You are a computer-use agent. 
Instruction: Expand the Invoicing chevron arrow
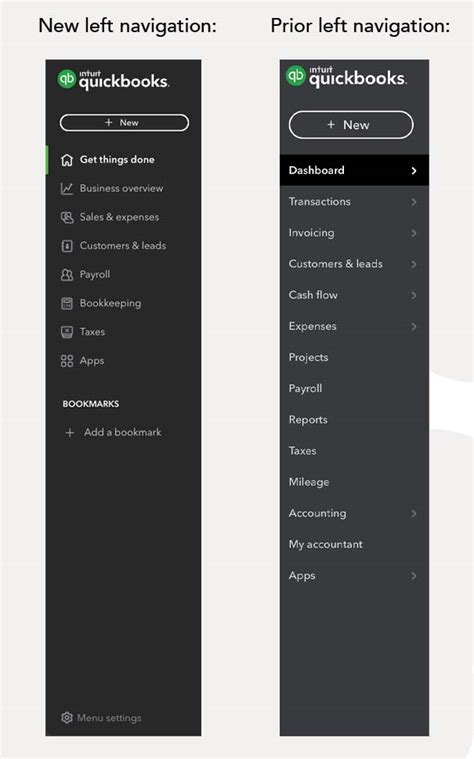tap(413, 233)
